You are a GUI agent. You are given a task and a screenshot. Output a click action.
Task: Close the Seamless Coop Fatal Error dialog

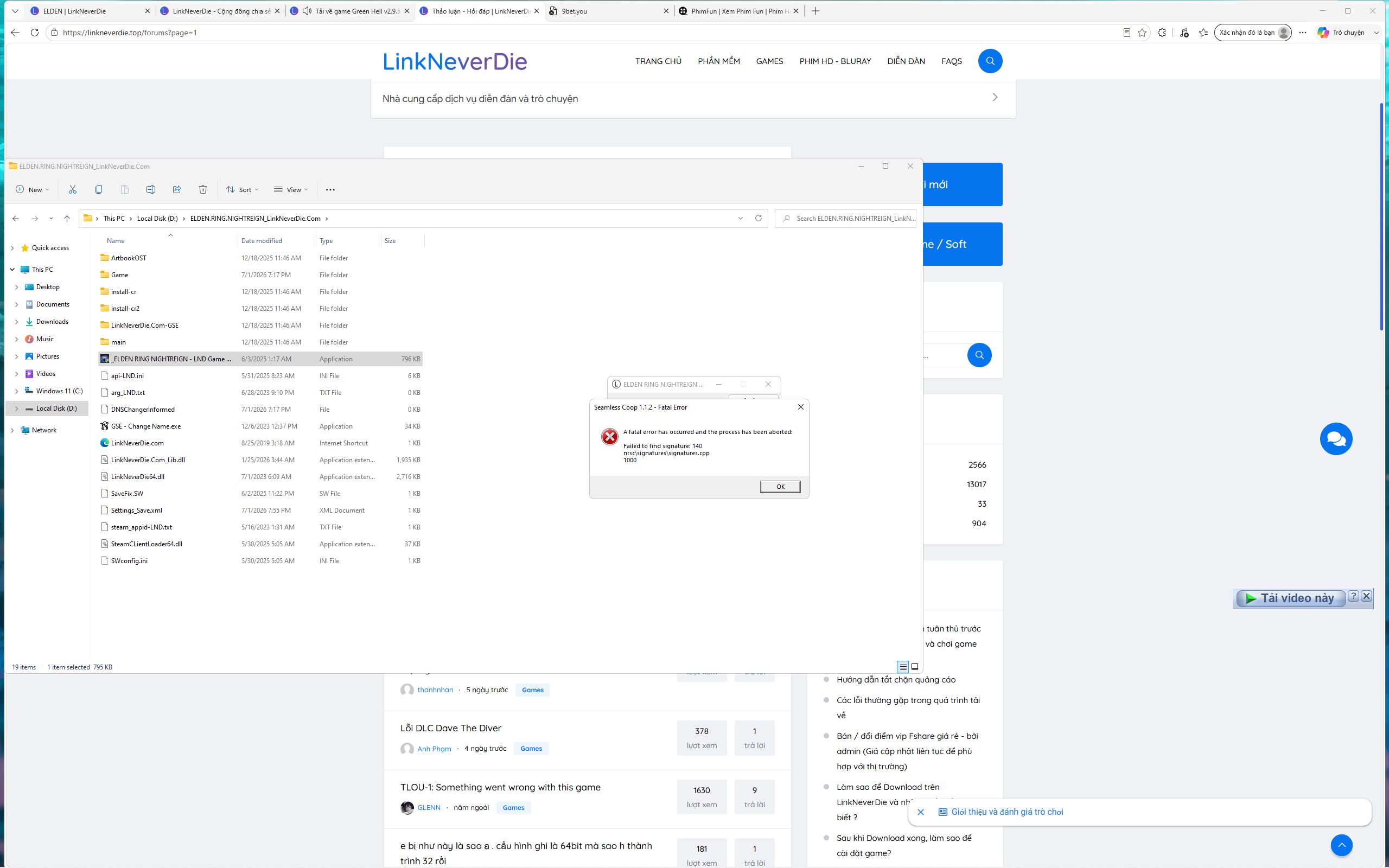(801, 407)
